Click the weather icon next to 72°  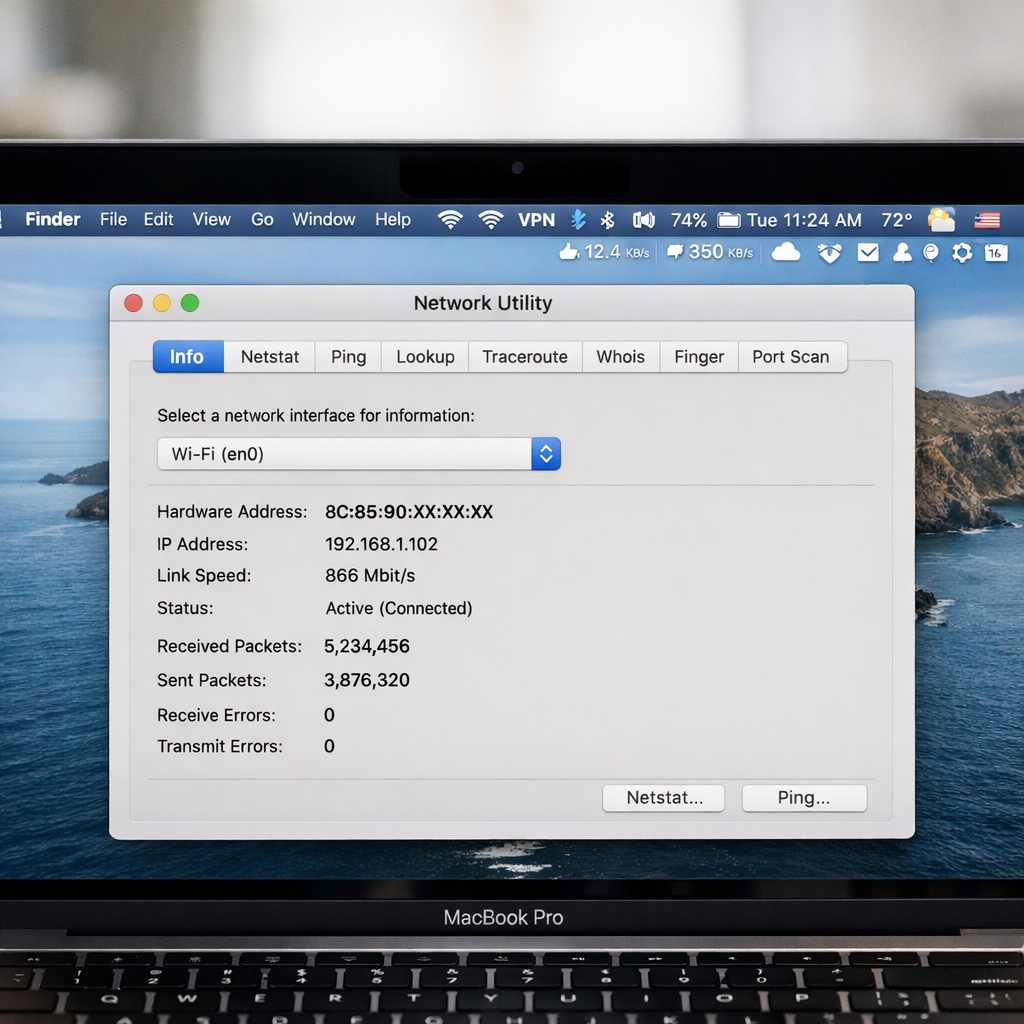point(941,219)
